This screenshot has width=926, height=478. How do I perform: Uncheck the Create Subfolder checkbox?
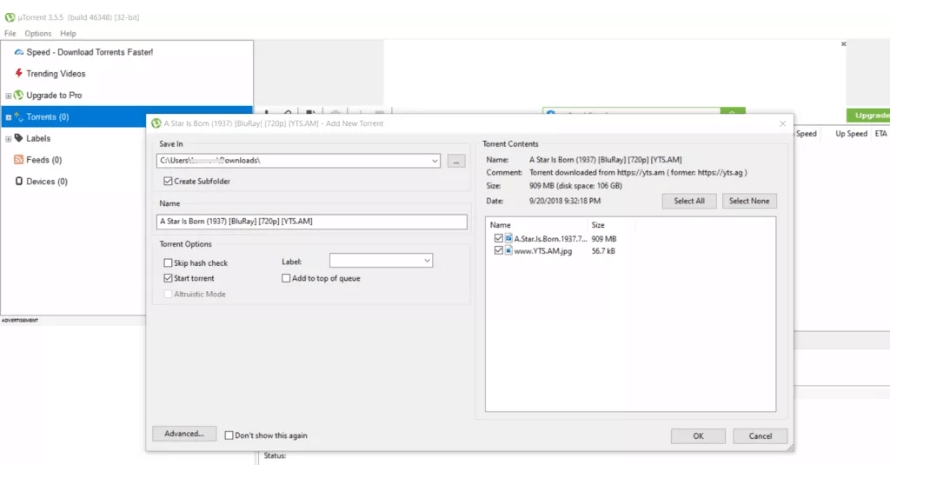167,181
